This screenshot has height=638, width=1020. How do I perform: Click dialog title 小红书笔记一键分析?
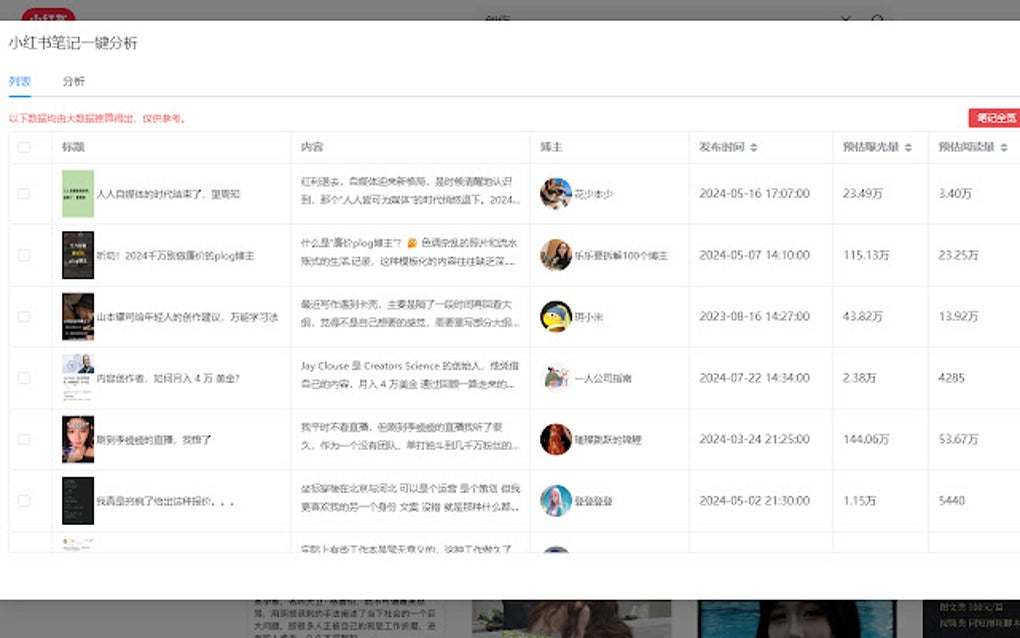[x=73, y=43]
